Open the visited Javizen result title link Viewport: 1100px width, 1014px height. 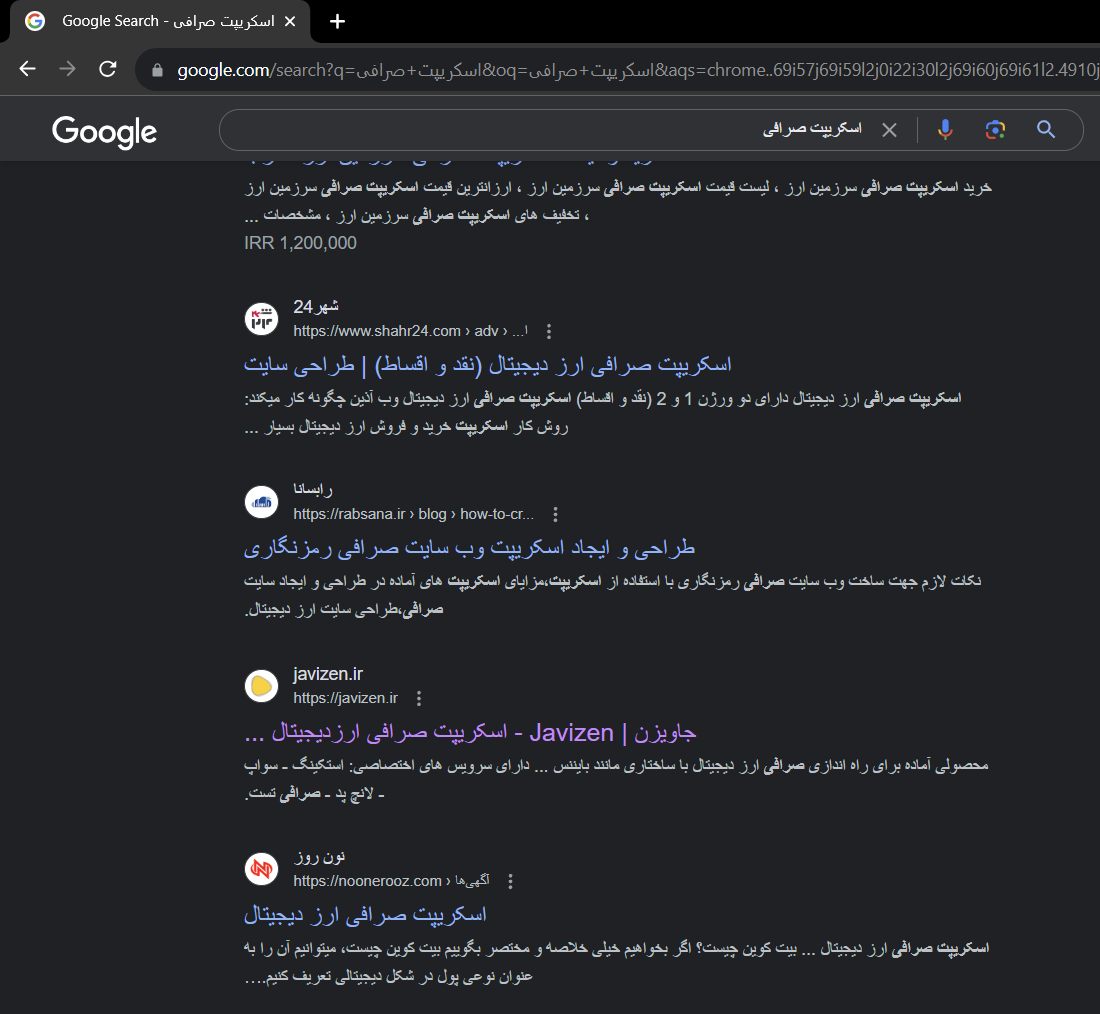[470, 733]
